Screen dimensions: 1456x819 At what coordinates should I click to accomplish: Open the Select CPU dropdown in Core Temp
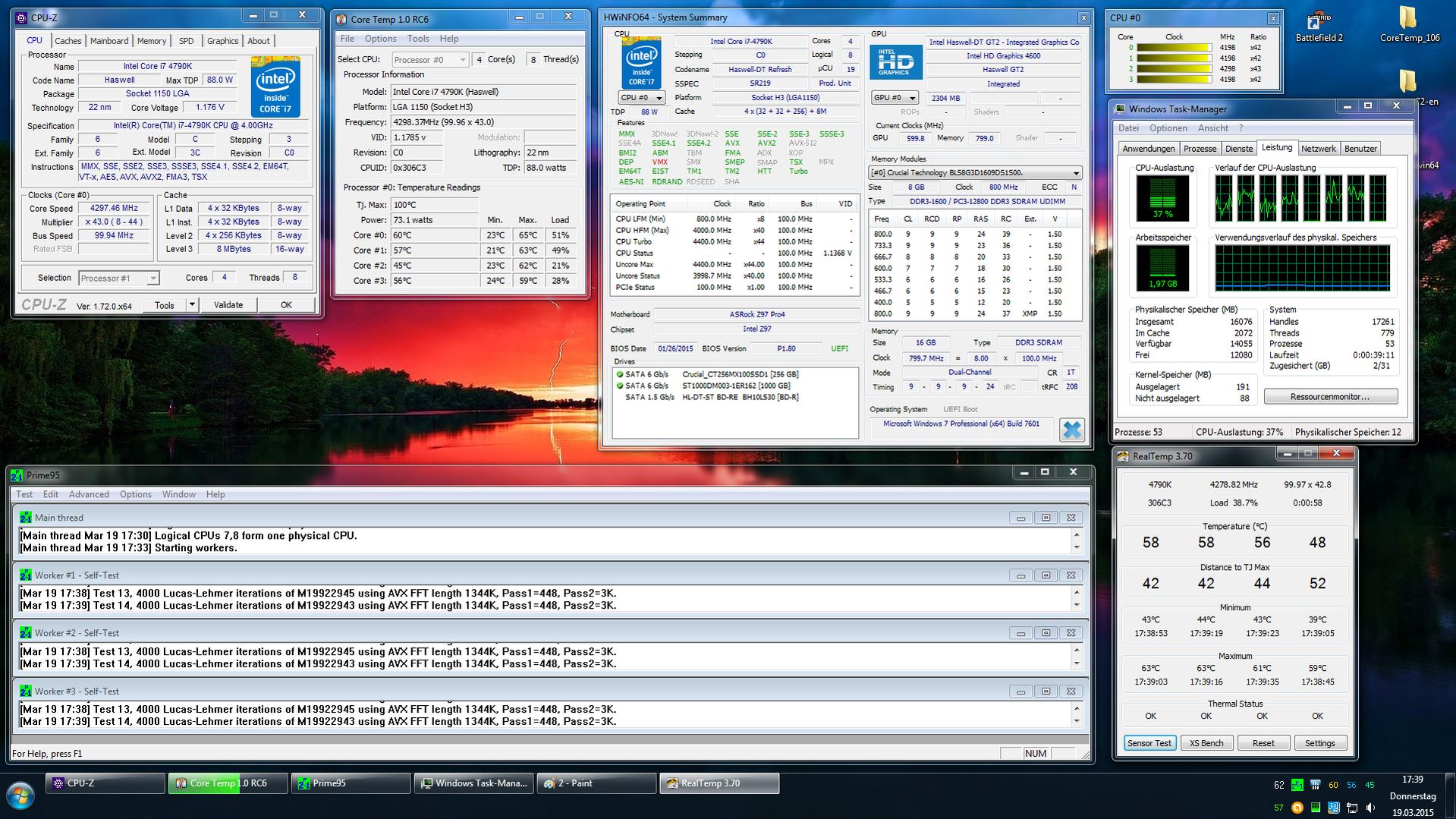[x=430, y=59]
